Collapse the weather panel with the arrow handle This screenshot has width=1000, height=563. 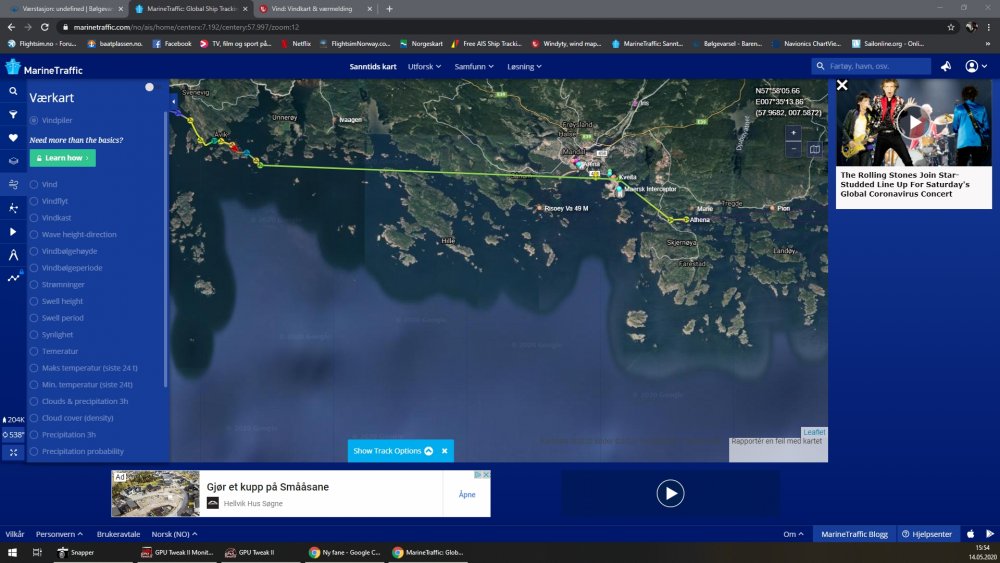pyautogui.click(x=173, y=101)
